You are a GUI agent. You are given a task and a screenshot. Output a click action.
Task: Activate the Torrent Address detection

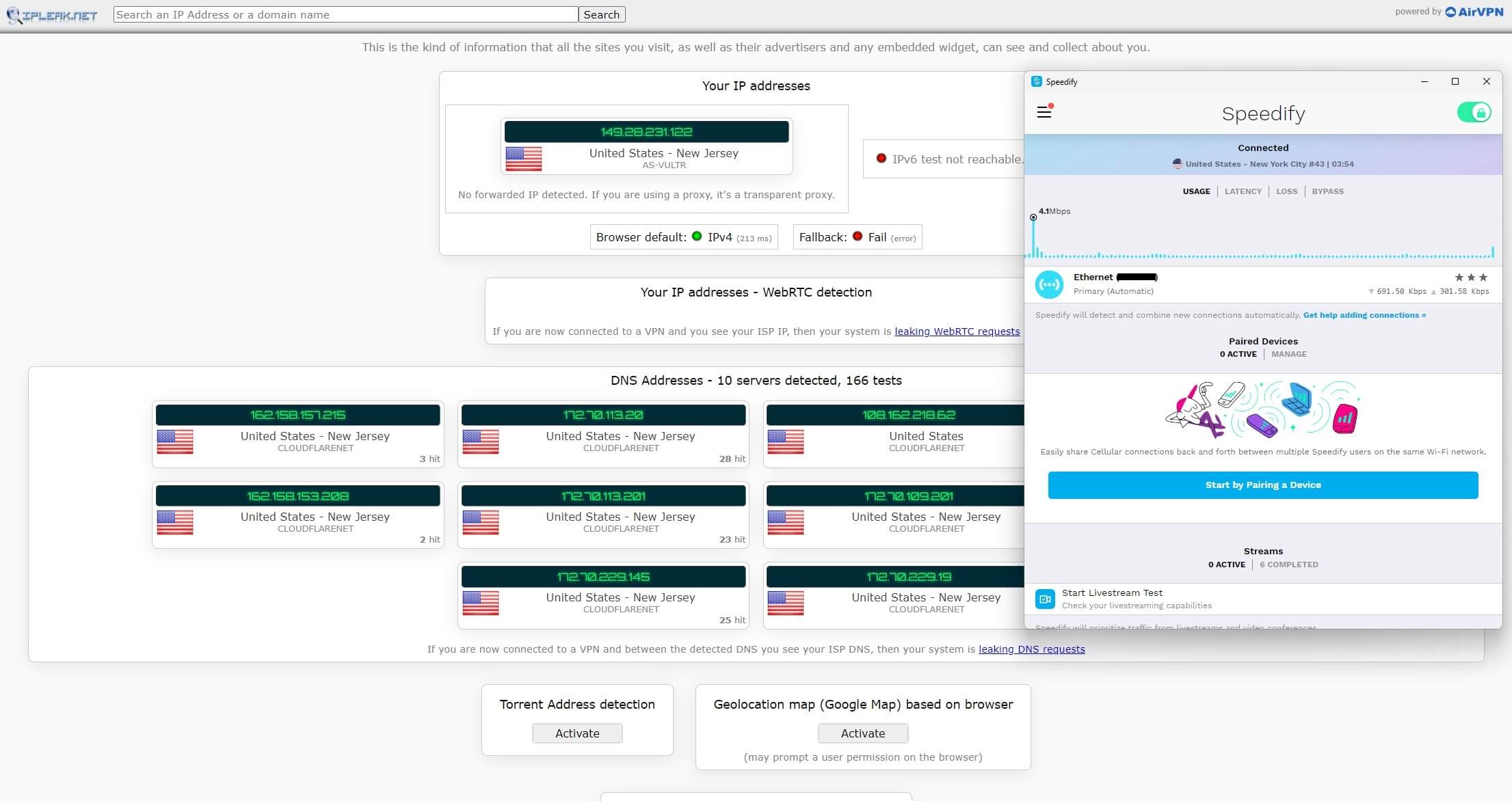(577, 732)
